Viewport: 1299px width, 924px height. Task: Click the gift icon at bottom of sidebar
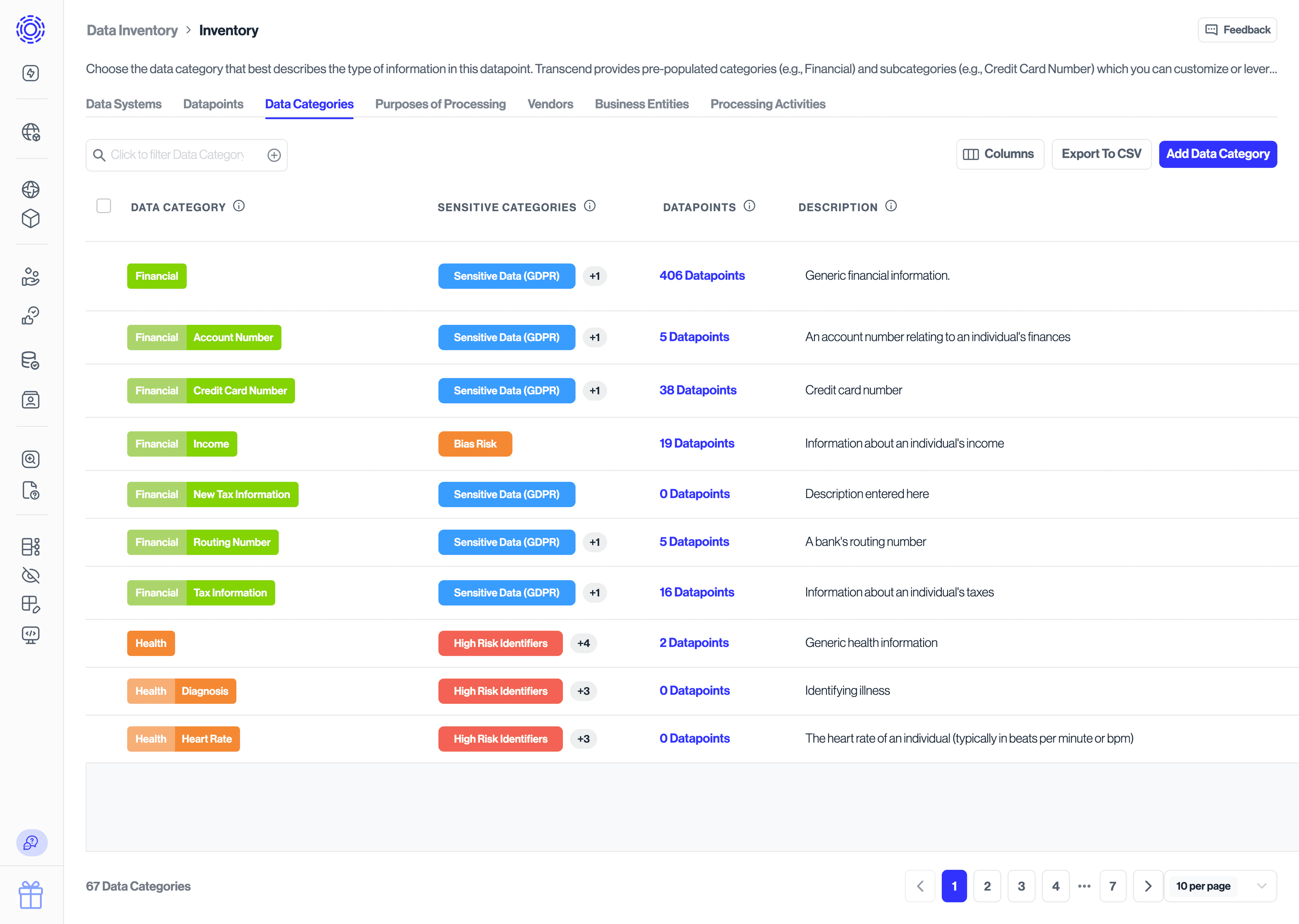point(31,895)
